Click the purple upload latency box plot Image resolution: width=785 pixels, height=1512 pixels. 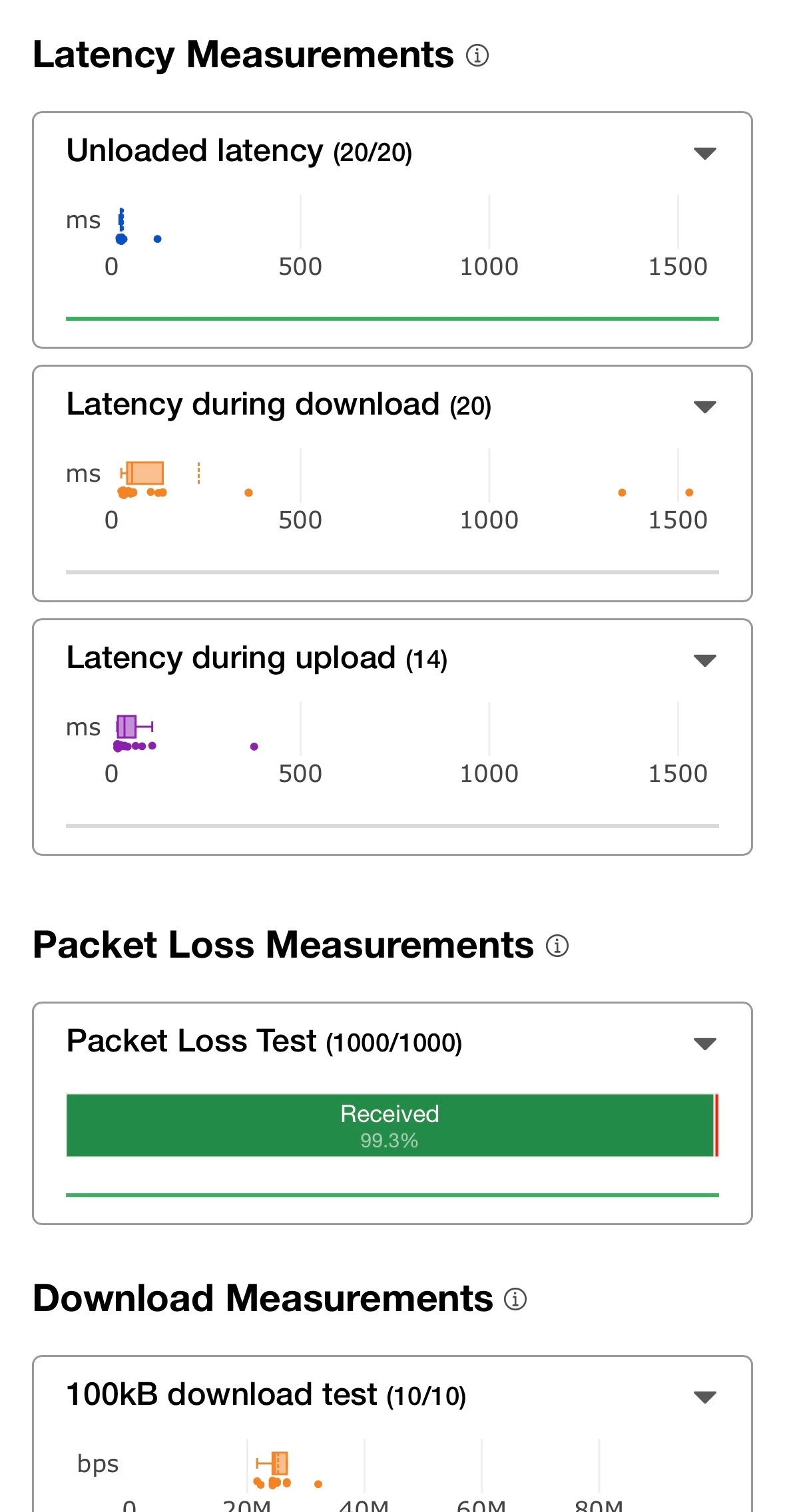[x=127, y=726]
